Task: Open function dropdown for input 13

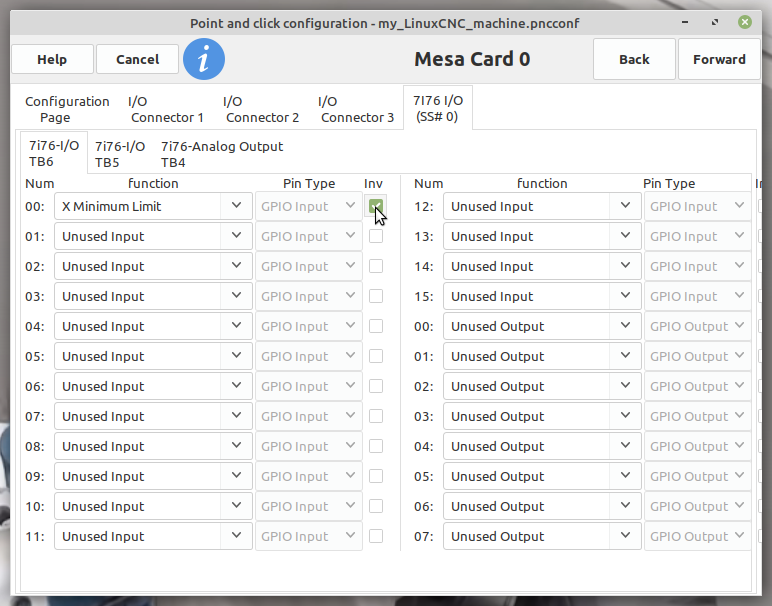Action: (x=542, y=236)
